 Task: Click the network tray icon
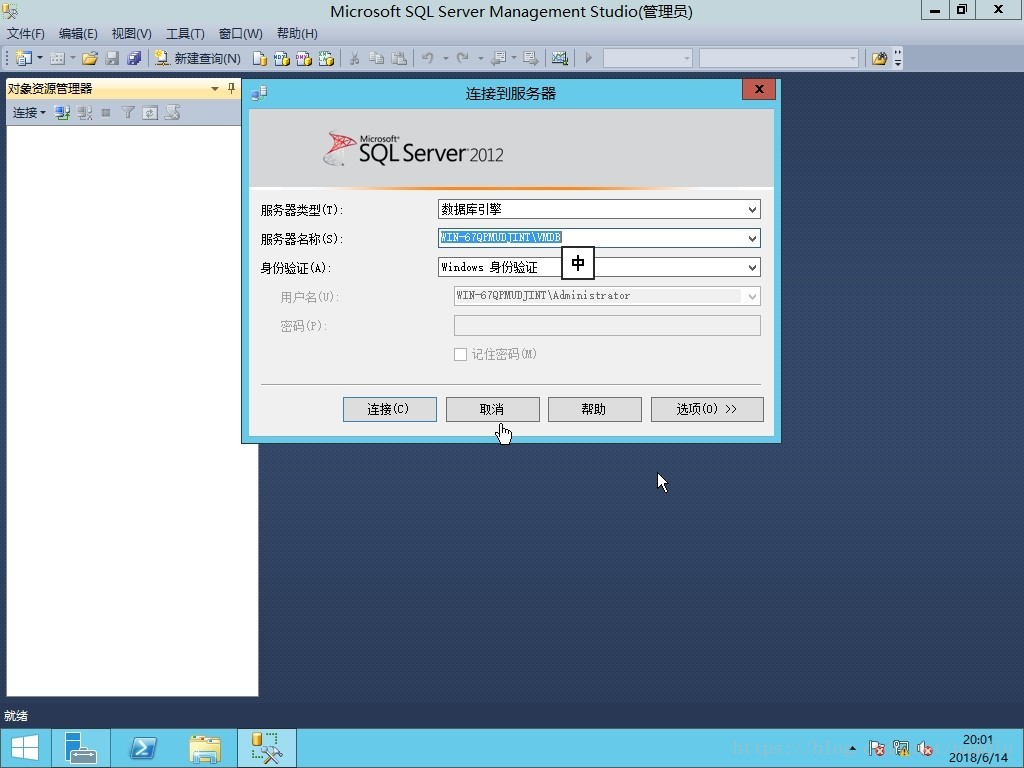[x=901, y=748]
